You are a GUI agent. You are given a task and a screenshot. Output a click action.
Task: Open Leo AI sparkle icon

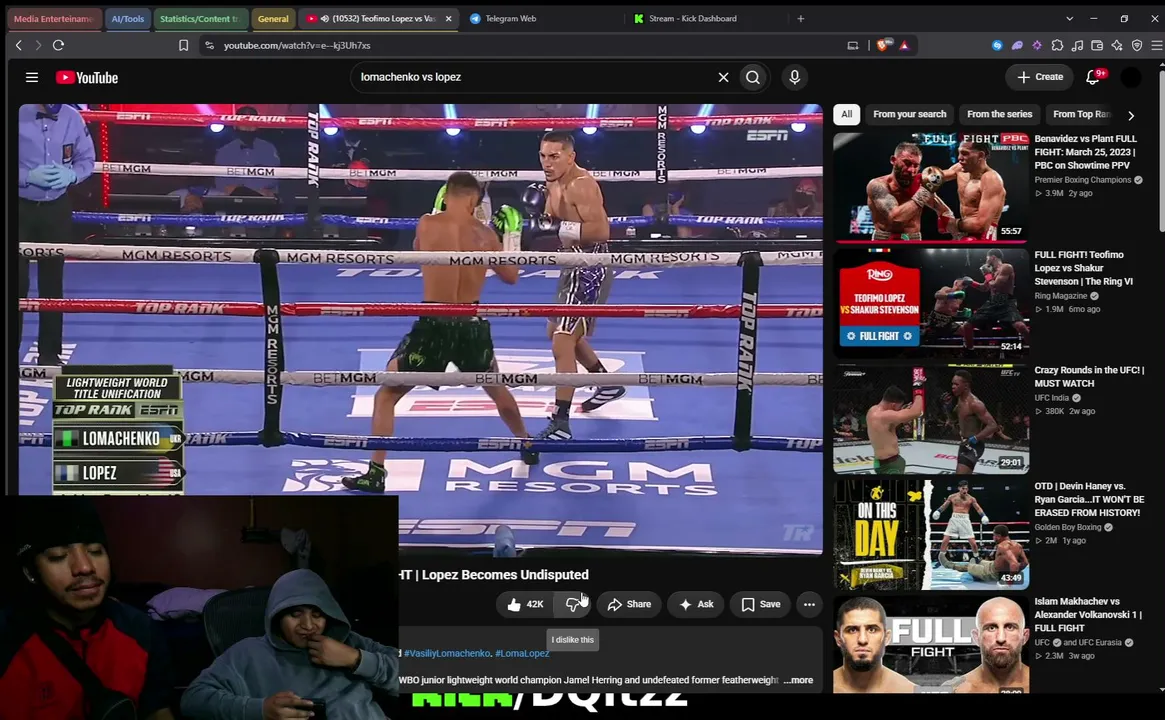[1117, 45]
